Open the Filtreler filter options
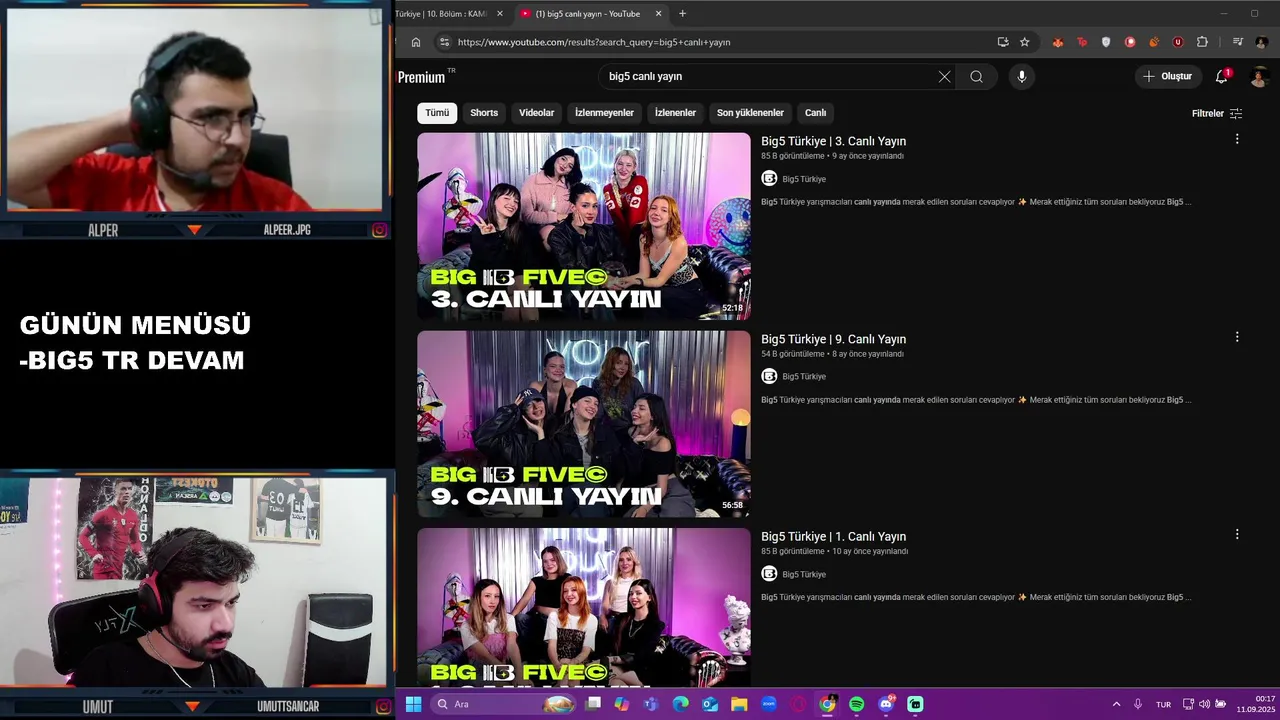The height and width of the screenshot is (720, 1280). (x=1217, y=113)
